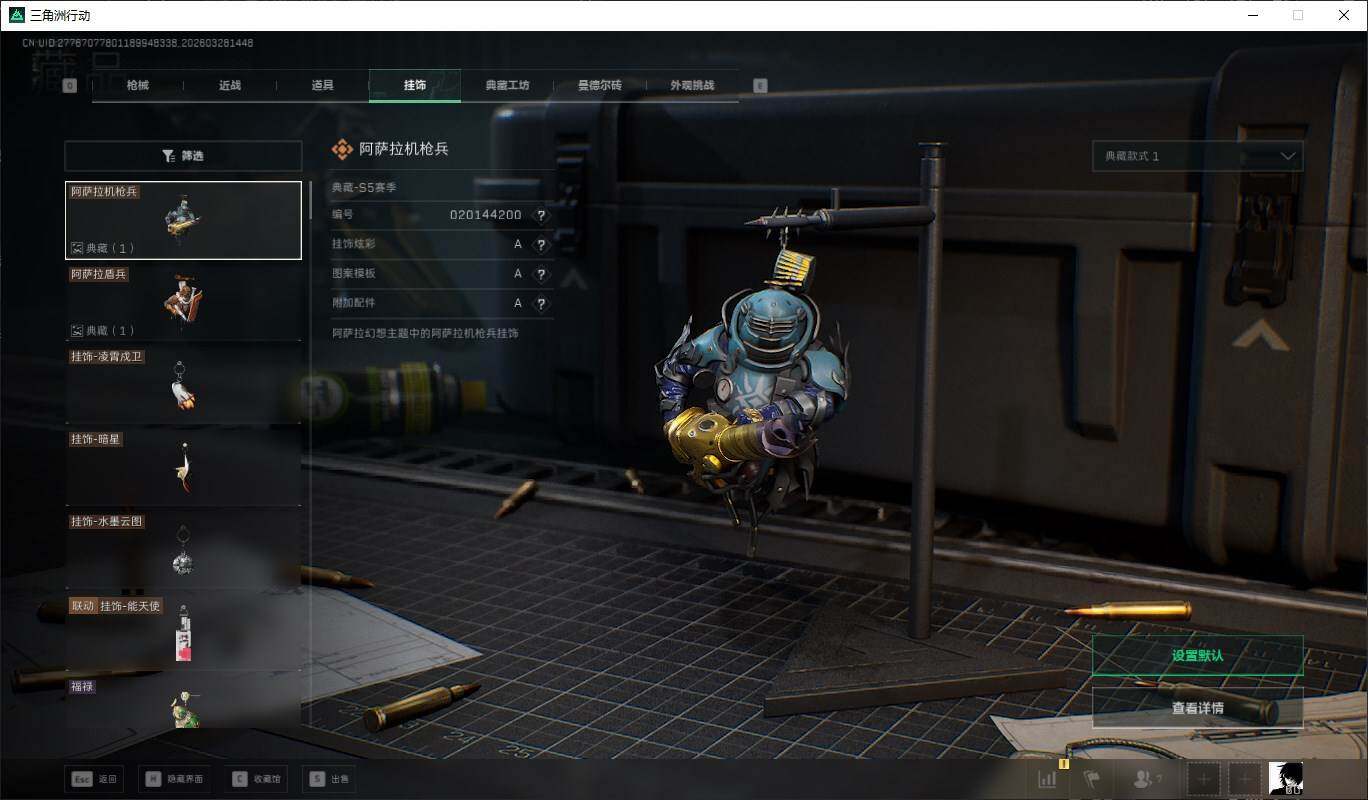Switch to the 近战 tab
1368x800 pixels.
pyautogui.click(x=230, y=86)
